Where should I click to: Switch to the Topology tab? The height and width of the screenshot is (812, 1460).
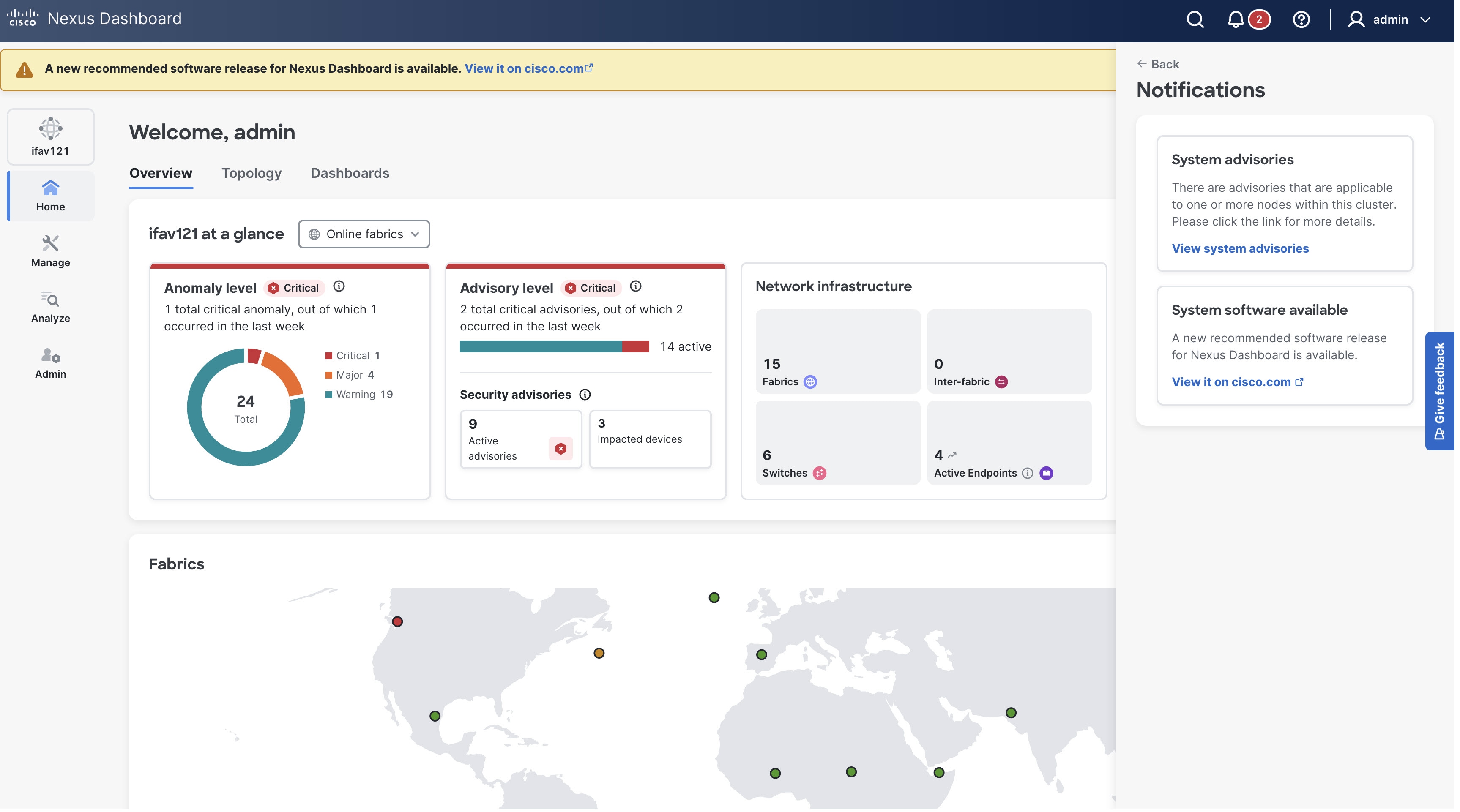(x=251, y=173)
